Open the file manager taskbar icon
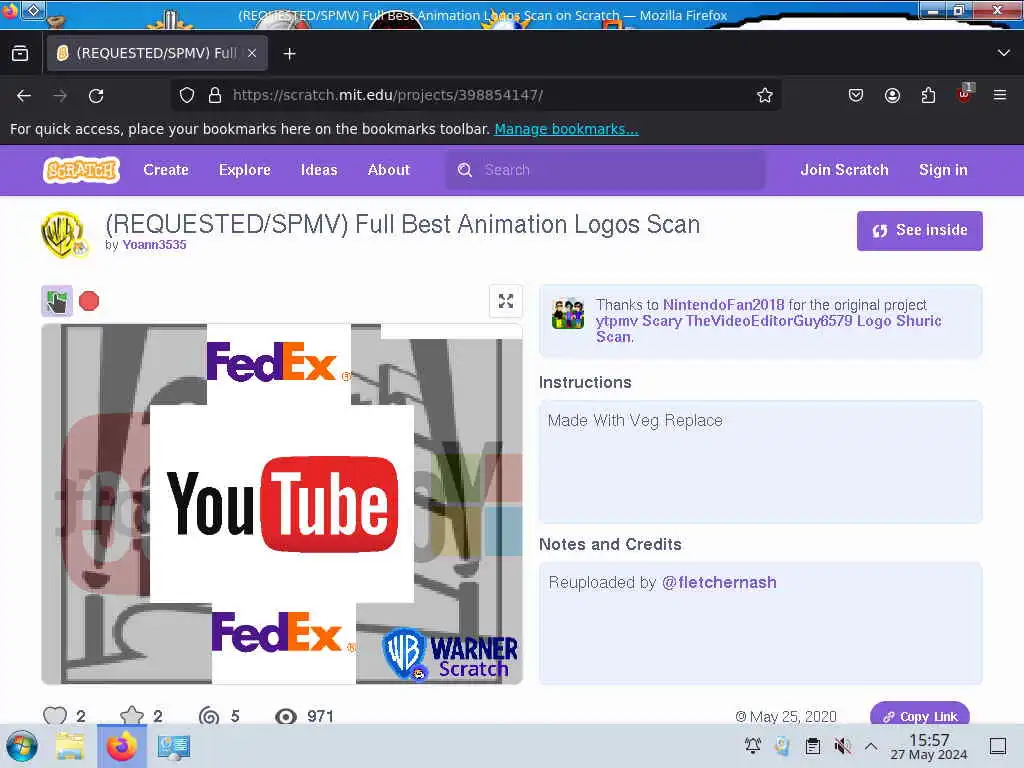1024x768 pixels. point(70,746)
